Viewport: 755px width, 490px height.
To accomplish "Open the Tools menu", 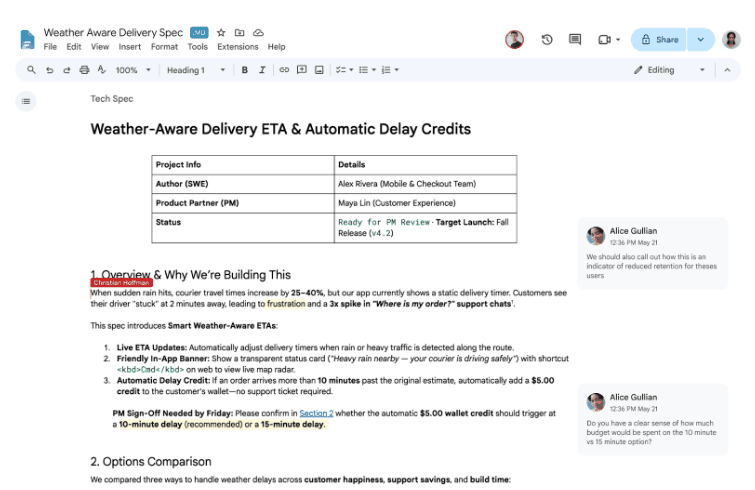I will (197, 47).
